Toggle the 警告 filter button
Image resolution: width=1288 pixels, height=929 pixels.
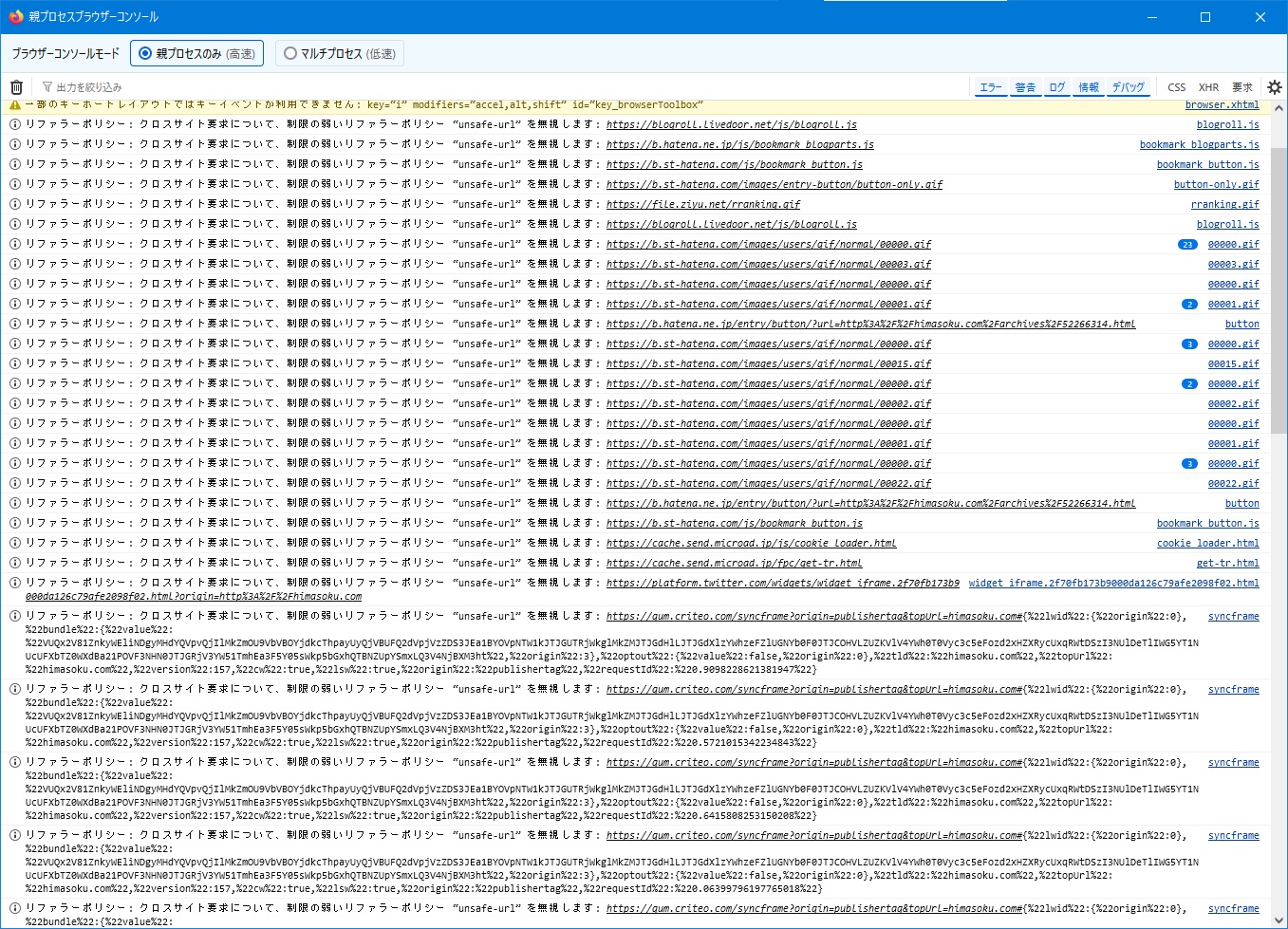1025,87
